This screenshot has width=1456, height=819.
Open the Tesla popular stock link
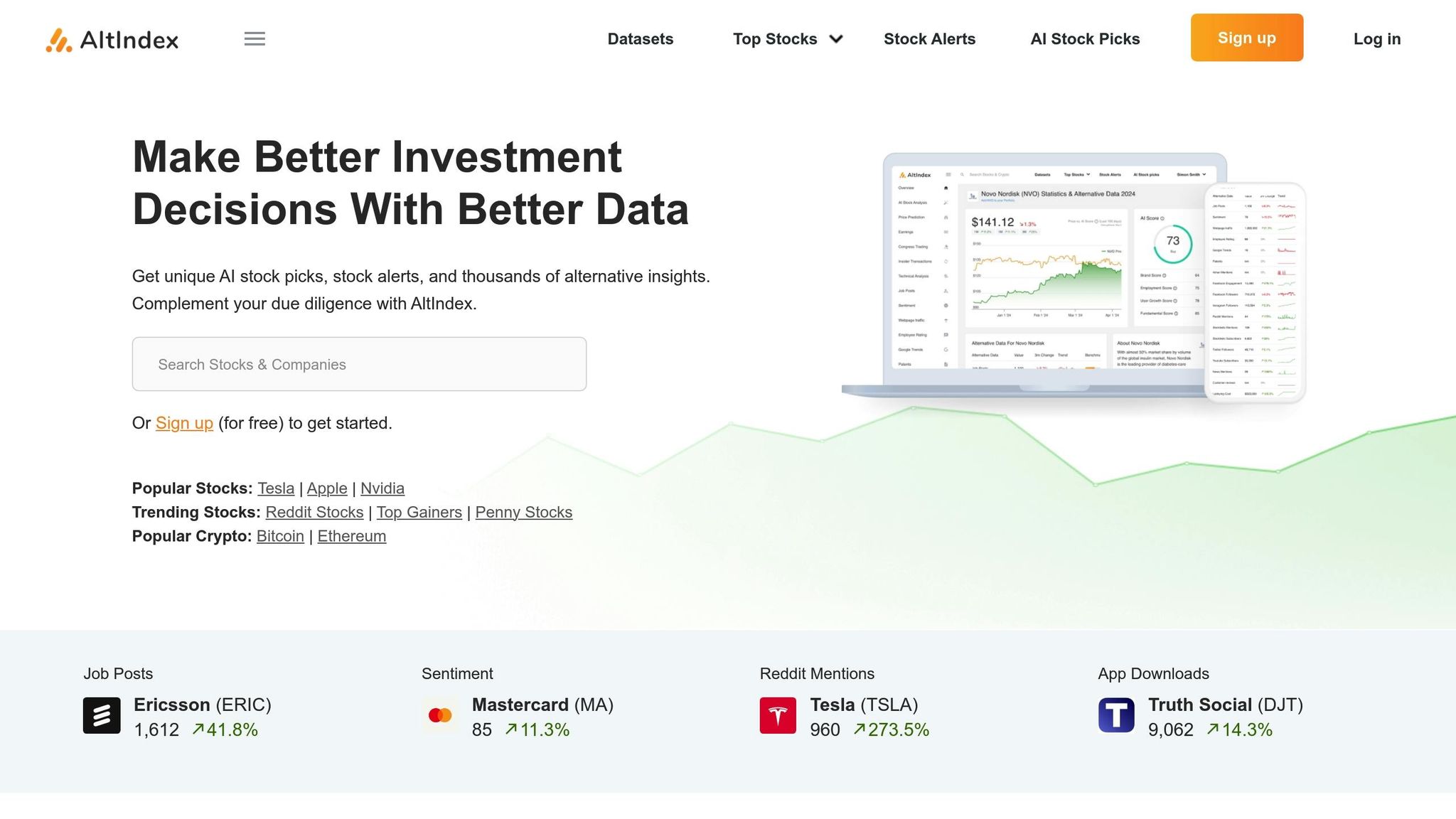click(x=276, y=488)
